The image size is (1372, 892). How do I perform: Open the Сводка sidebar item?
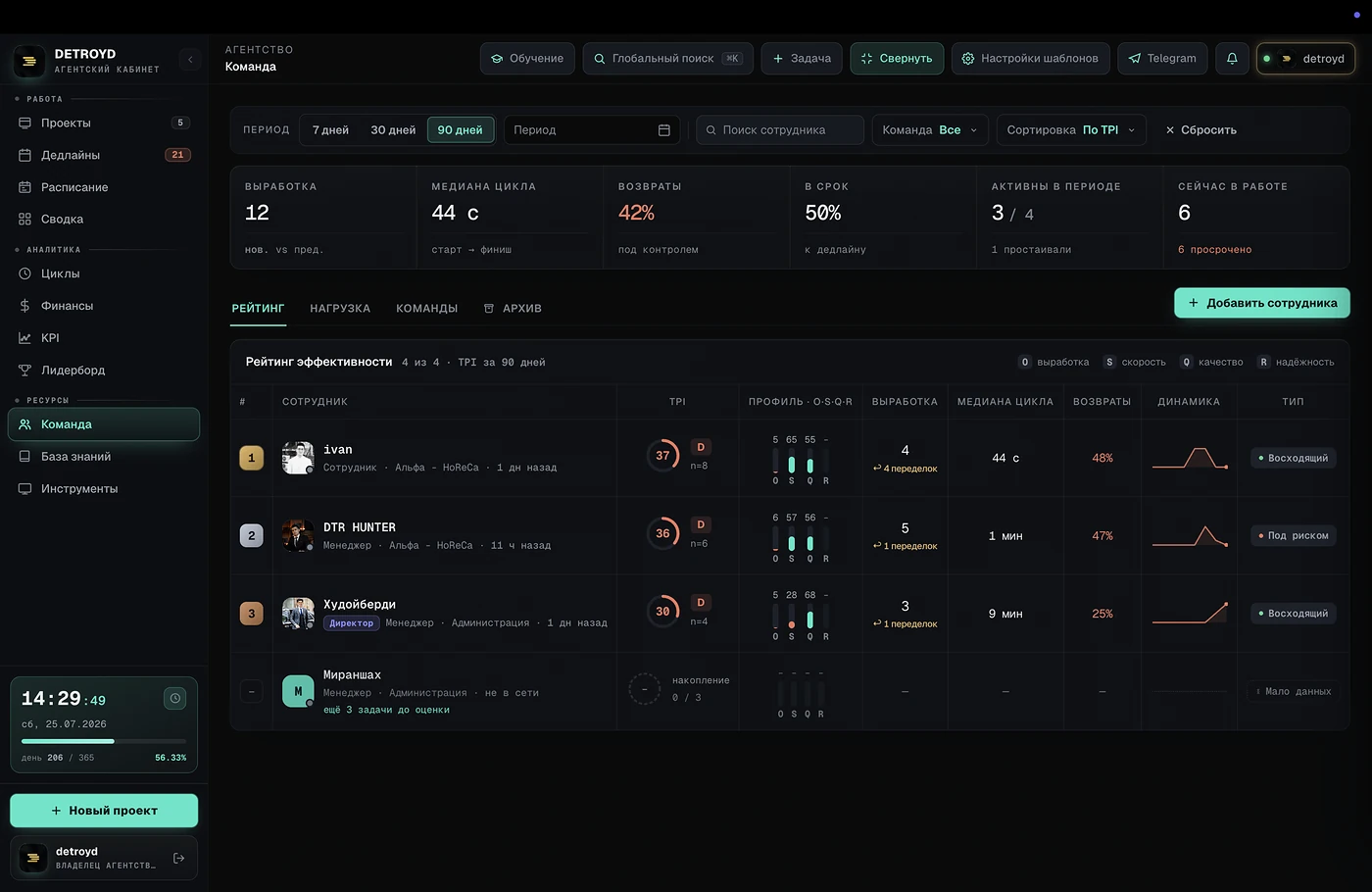pyautogui.click(x=104, y=219)
